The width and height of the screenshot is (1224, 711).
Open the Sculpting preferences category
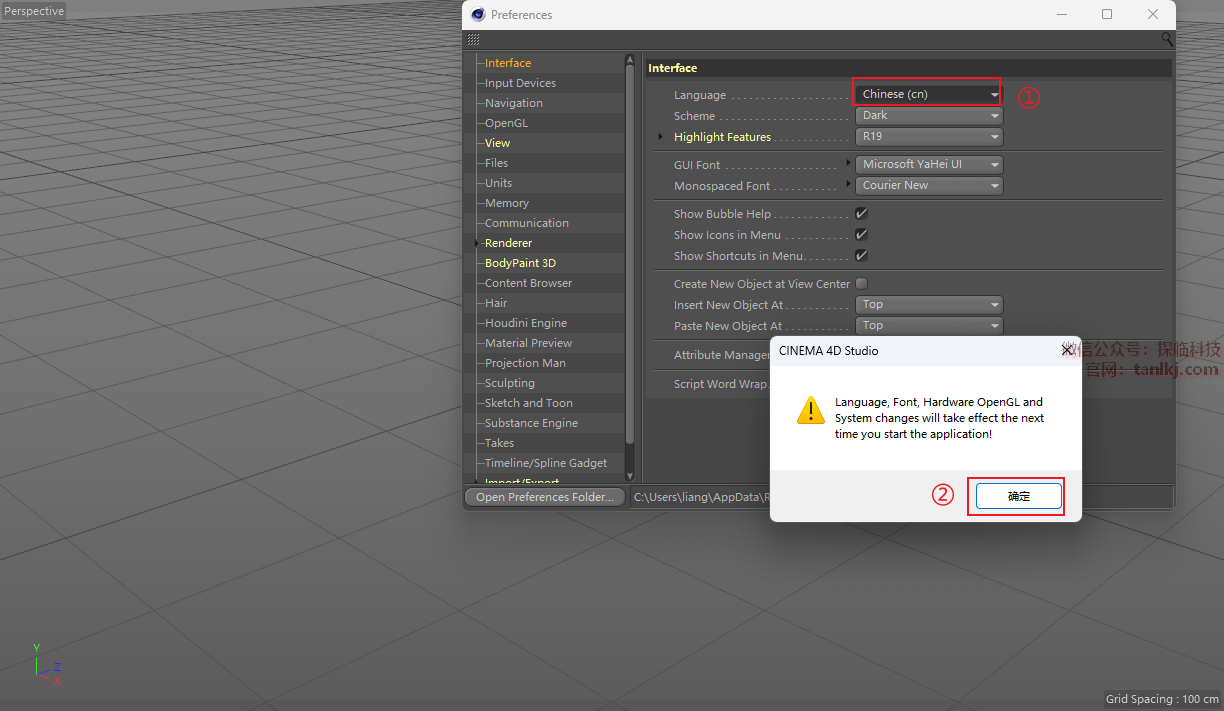coord(509,383)
